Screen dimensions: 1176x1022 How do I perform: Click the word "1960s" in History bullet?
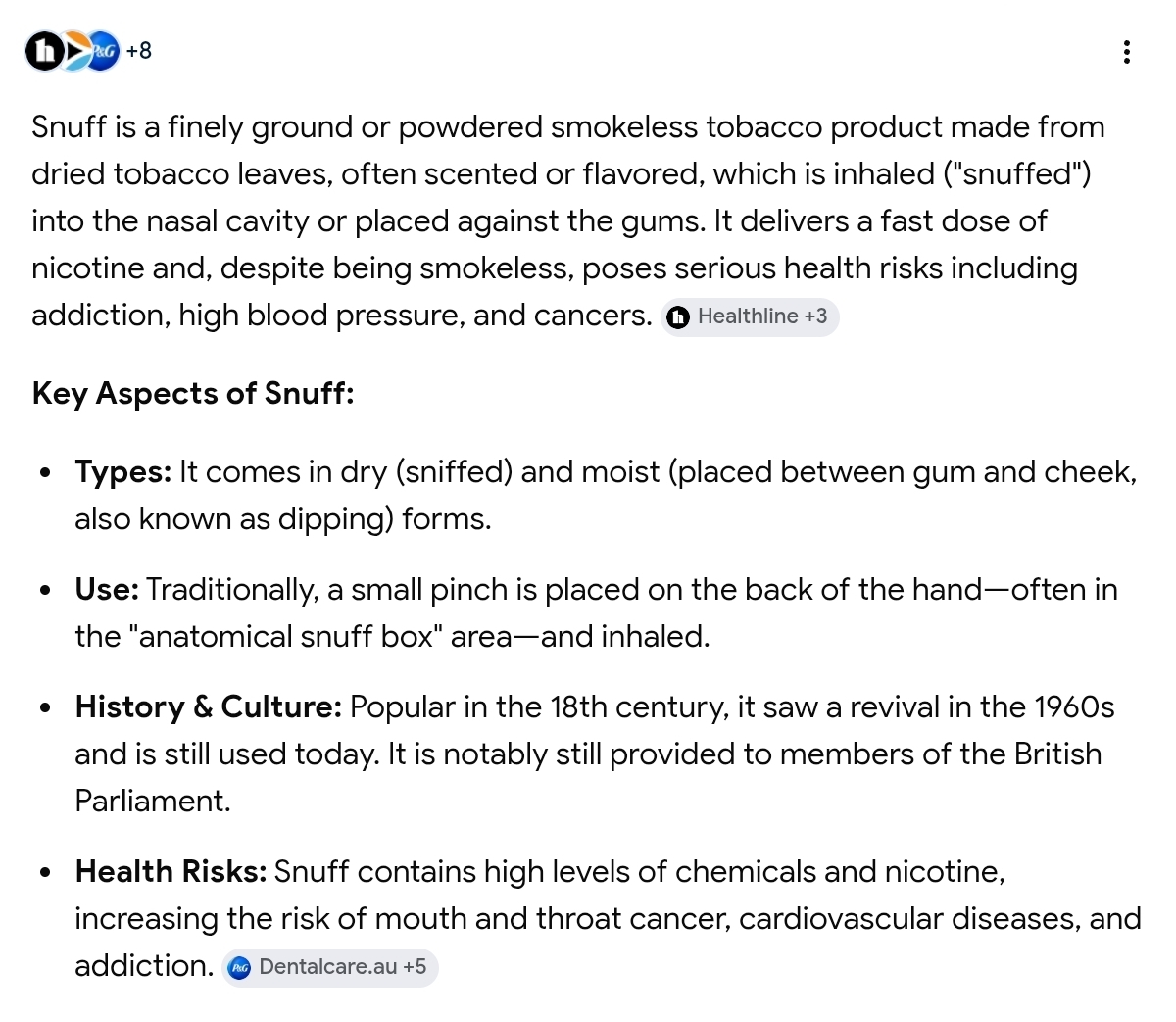pyautogui.click(x=1074, y=707)
